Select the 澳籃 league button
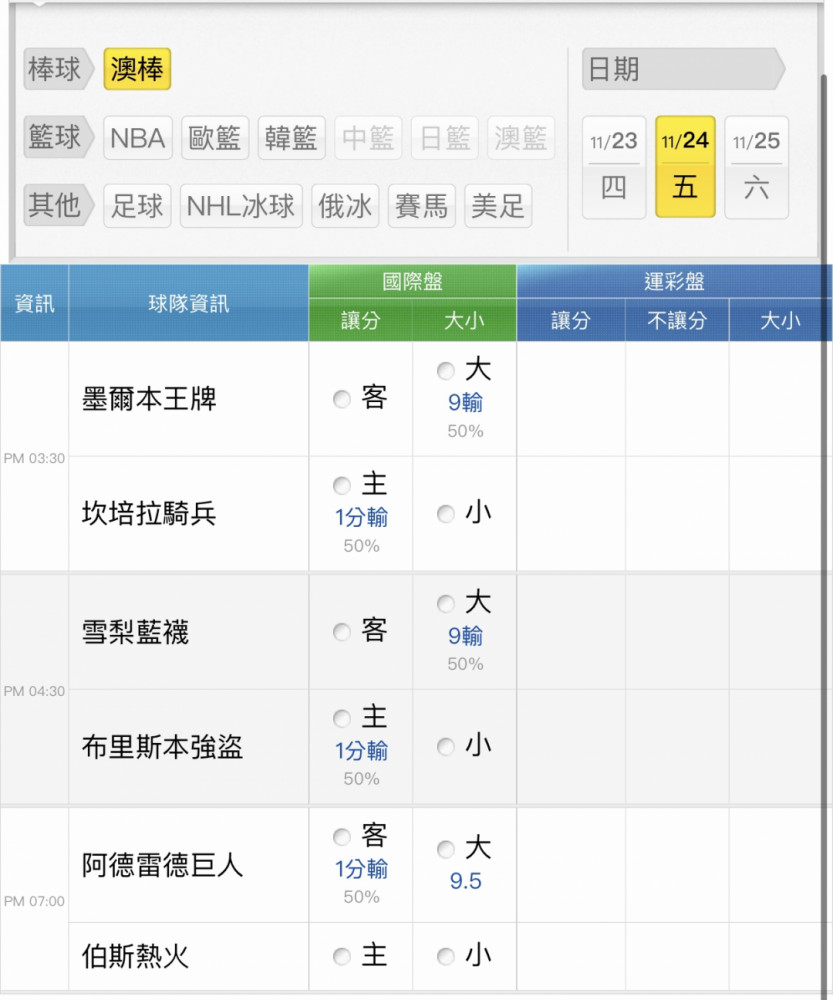The image size is (833, 1000). coord(521,138)
